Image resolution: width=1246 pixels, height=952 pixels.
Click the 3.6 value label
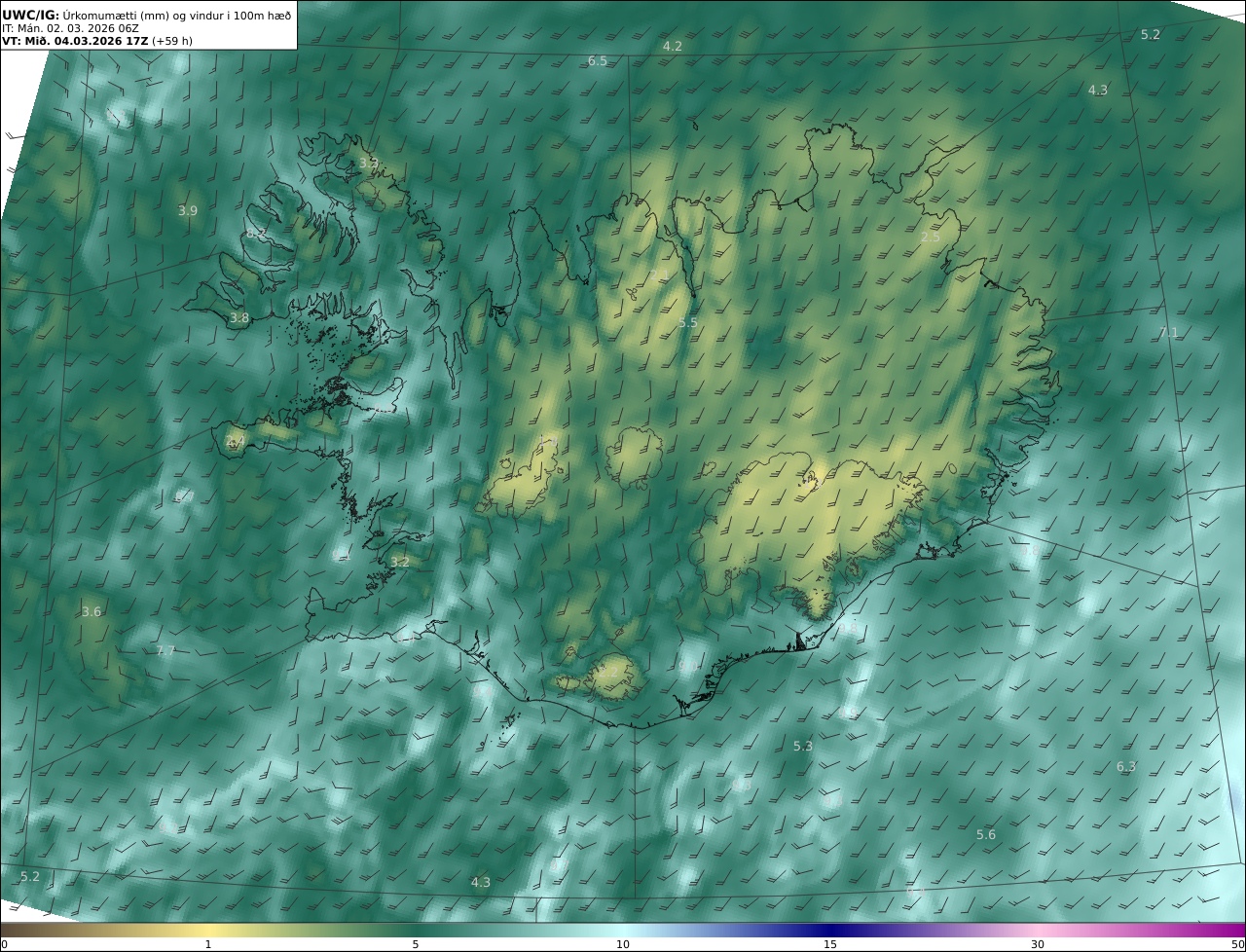(92, 612)
